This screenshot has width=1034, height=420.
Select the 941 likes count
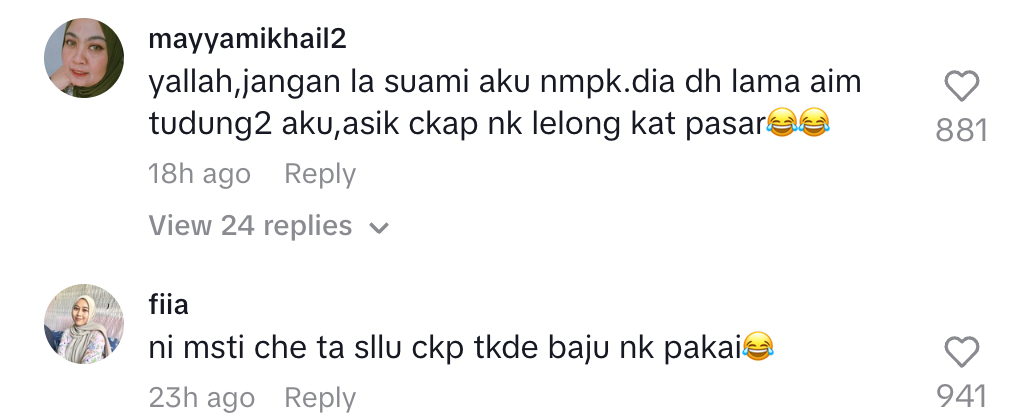pos(961,397)
